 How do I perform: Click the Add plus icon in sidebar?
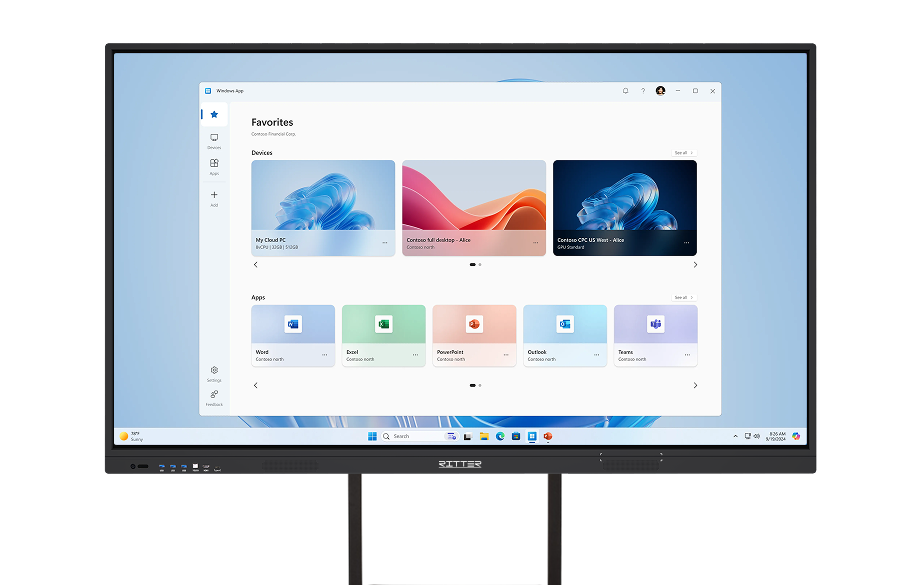pyautogui.click(x=214, y=197)
